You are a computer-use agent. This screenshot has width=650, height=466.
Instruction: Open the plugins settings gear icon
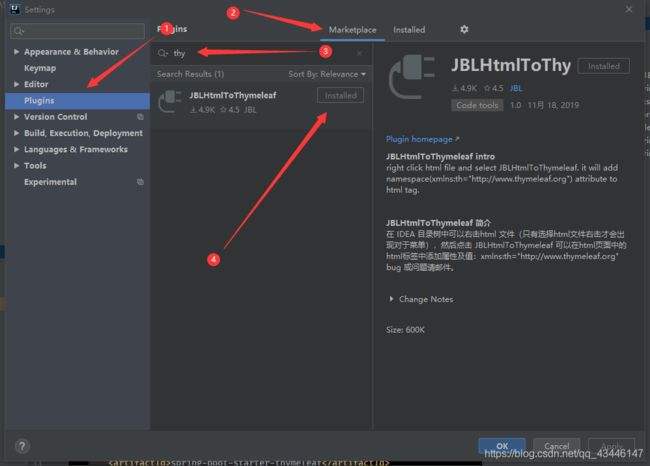click(x=464, y=29)
